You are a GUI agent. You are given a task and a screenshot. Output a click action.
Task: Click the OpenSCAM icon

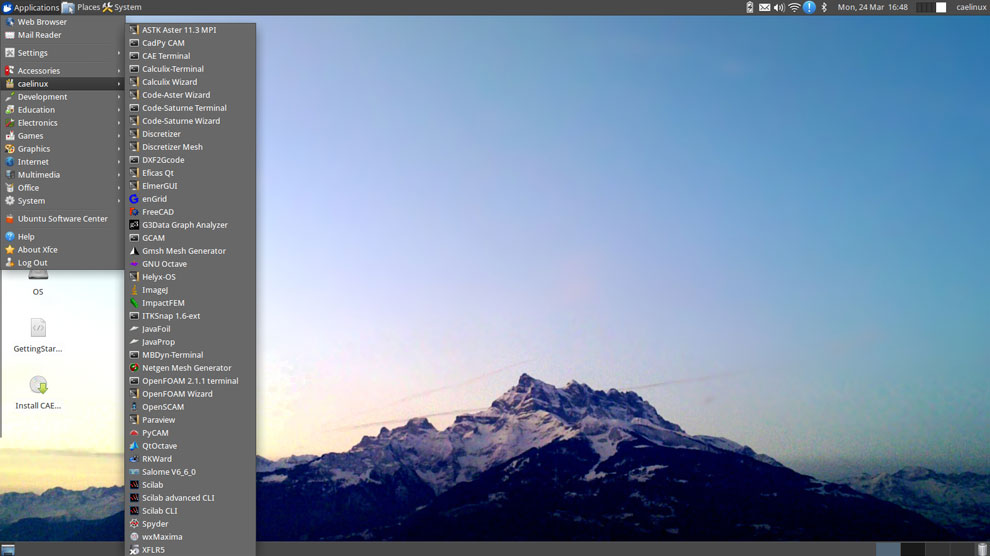click(134, 407)
